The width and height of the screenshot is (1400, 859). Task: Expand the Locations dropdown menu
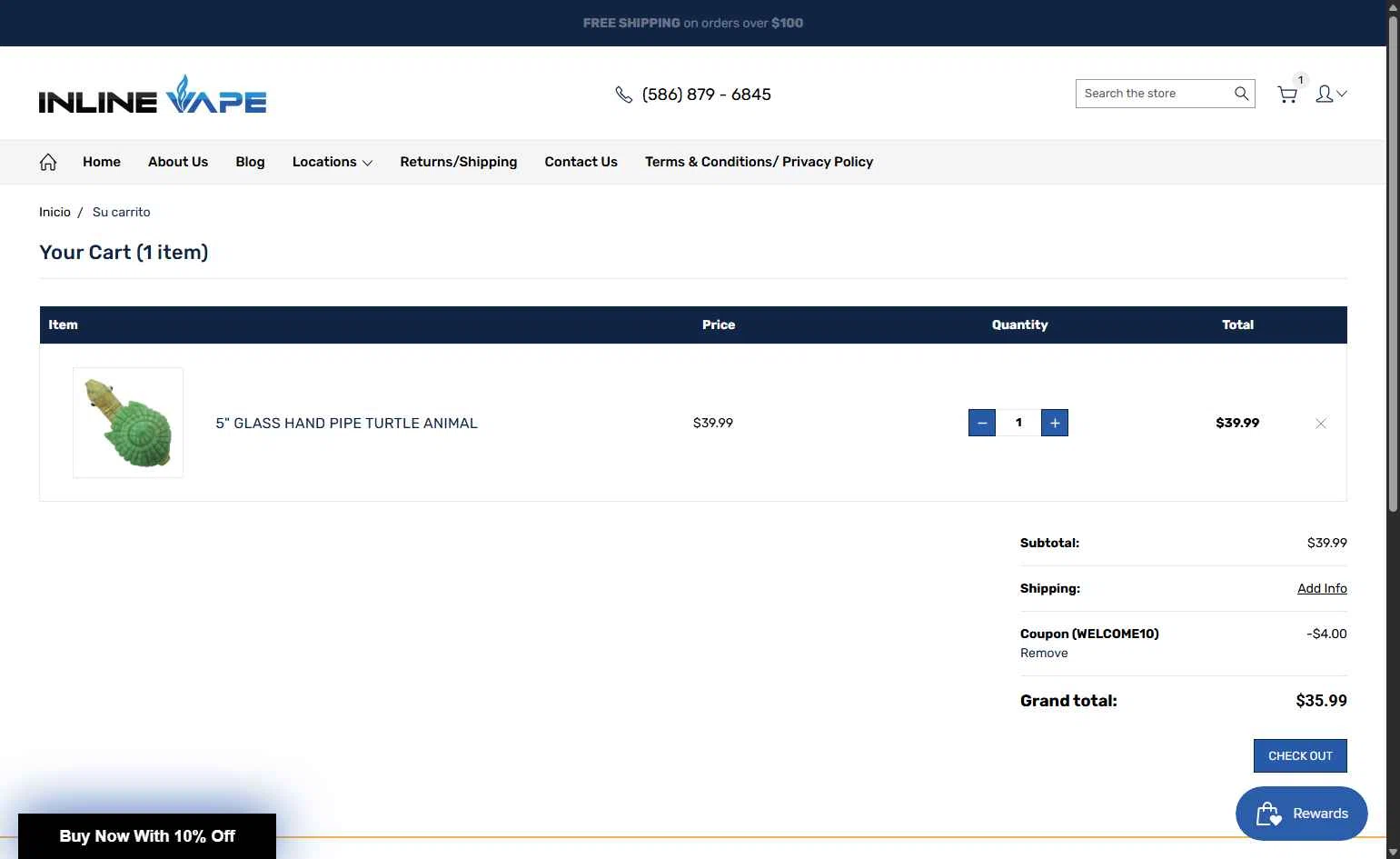tap(333, 162)
